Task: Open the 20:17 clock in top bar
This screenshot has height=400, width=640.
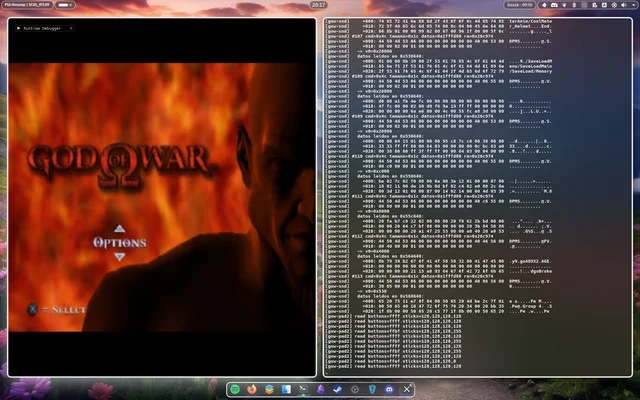Action: (x=318, y=5)
